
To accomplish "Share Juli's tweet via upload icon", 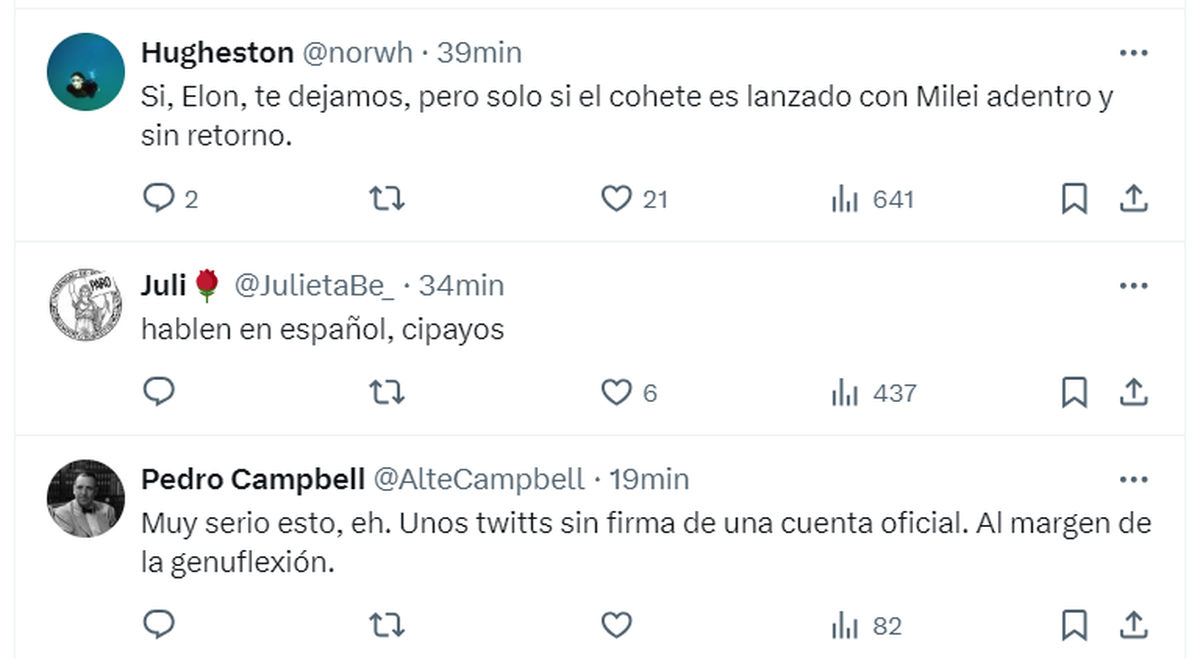I will pos(1133,392).
